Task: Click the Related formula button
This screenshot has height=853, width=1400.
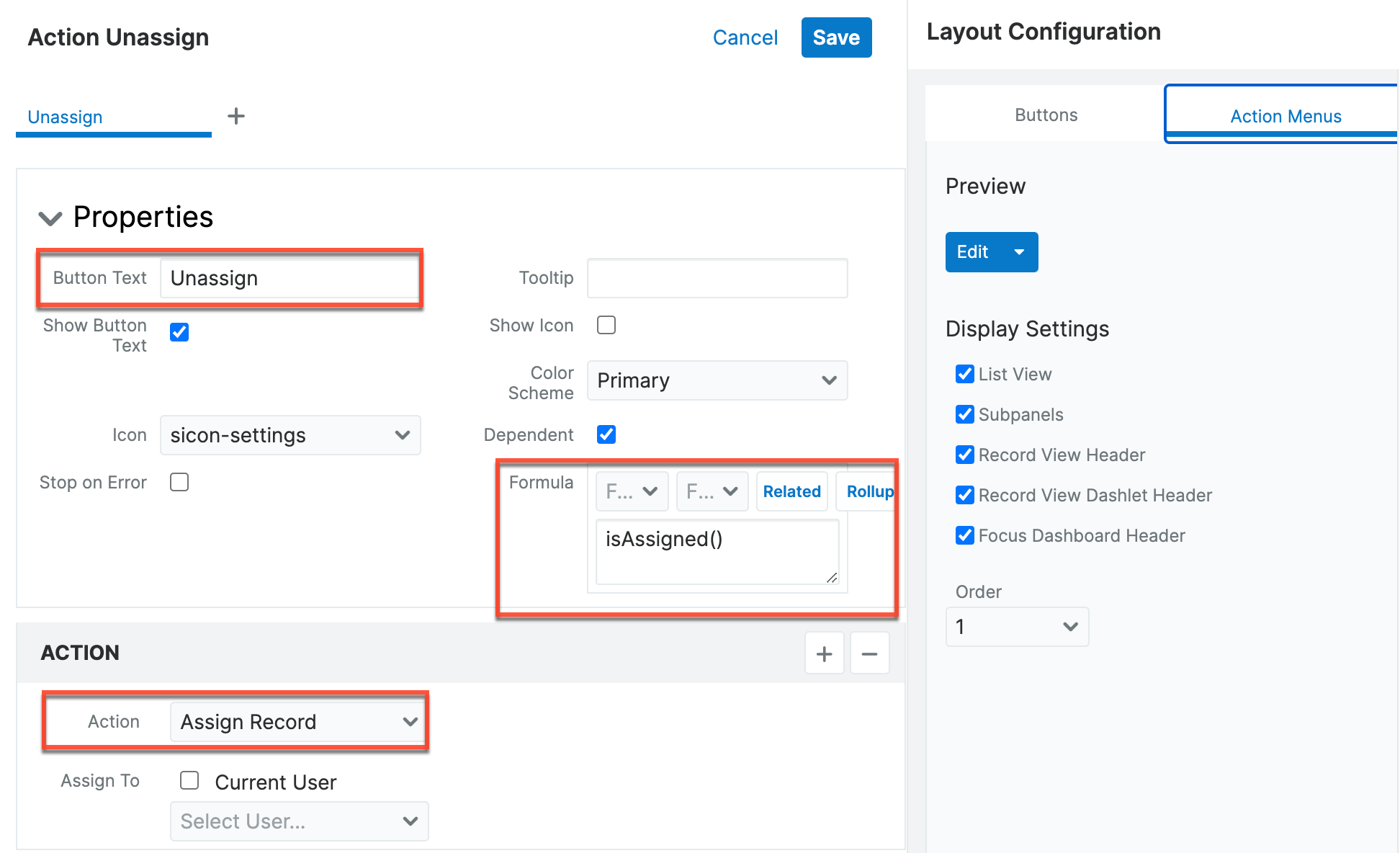Action: pos(791,491)
